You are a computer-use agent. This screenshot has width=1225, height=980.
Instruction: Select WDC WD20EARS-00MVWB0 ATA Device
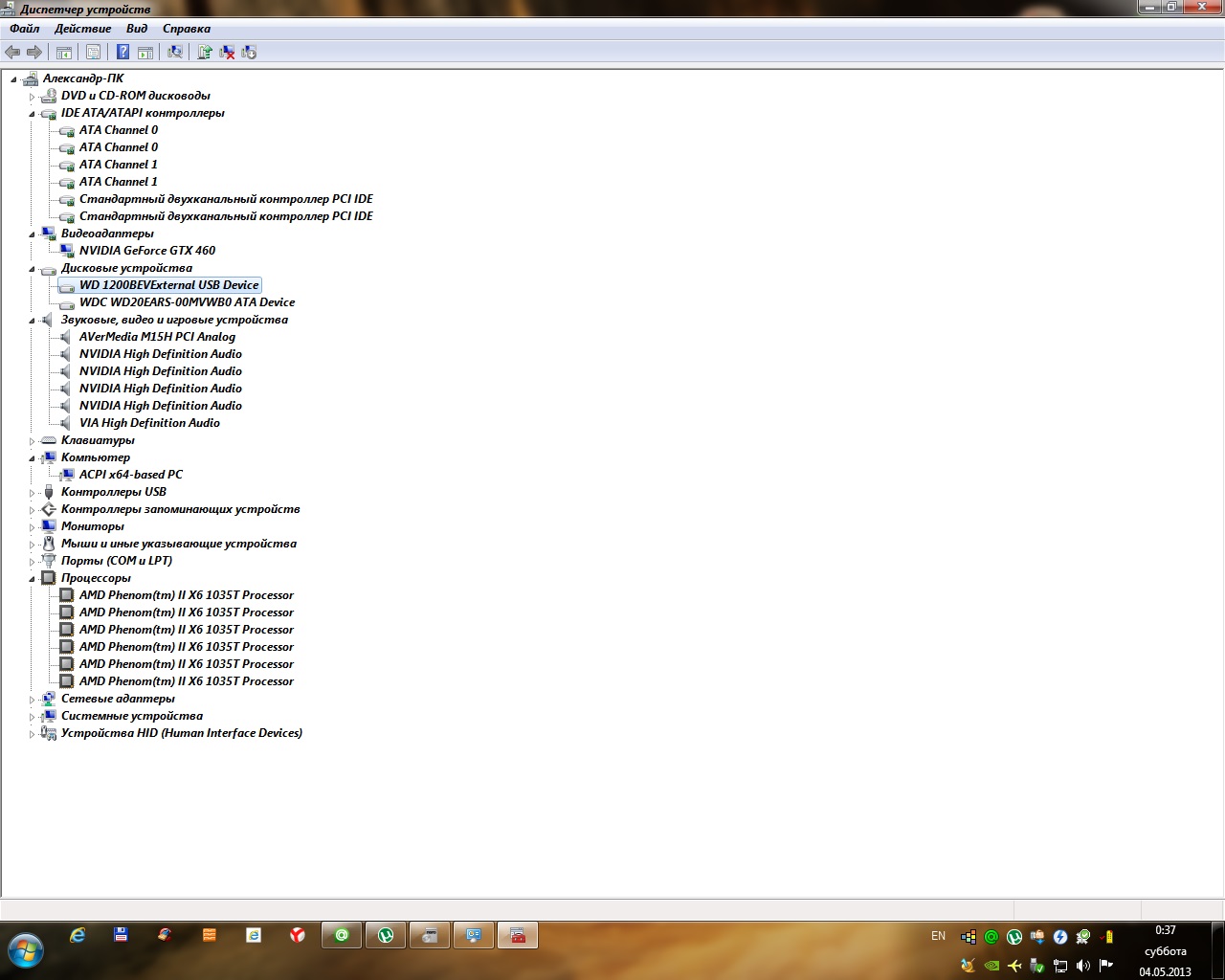188,302
